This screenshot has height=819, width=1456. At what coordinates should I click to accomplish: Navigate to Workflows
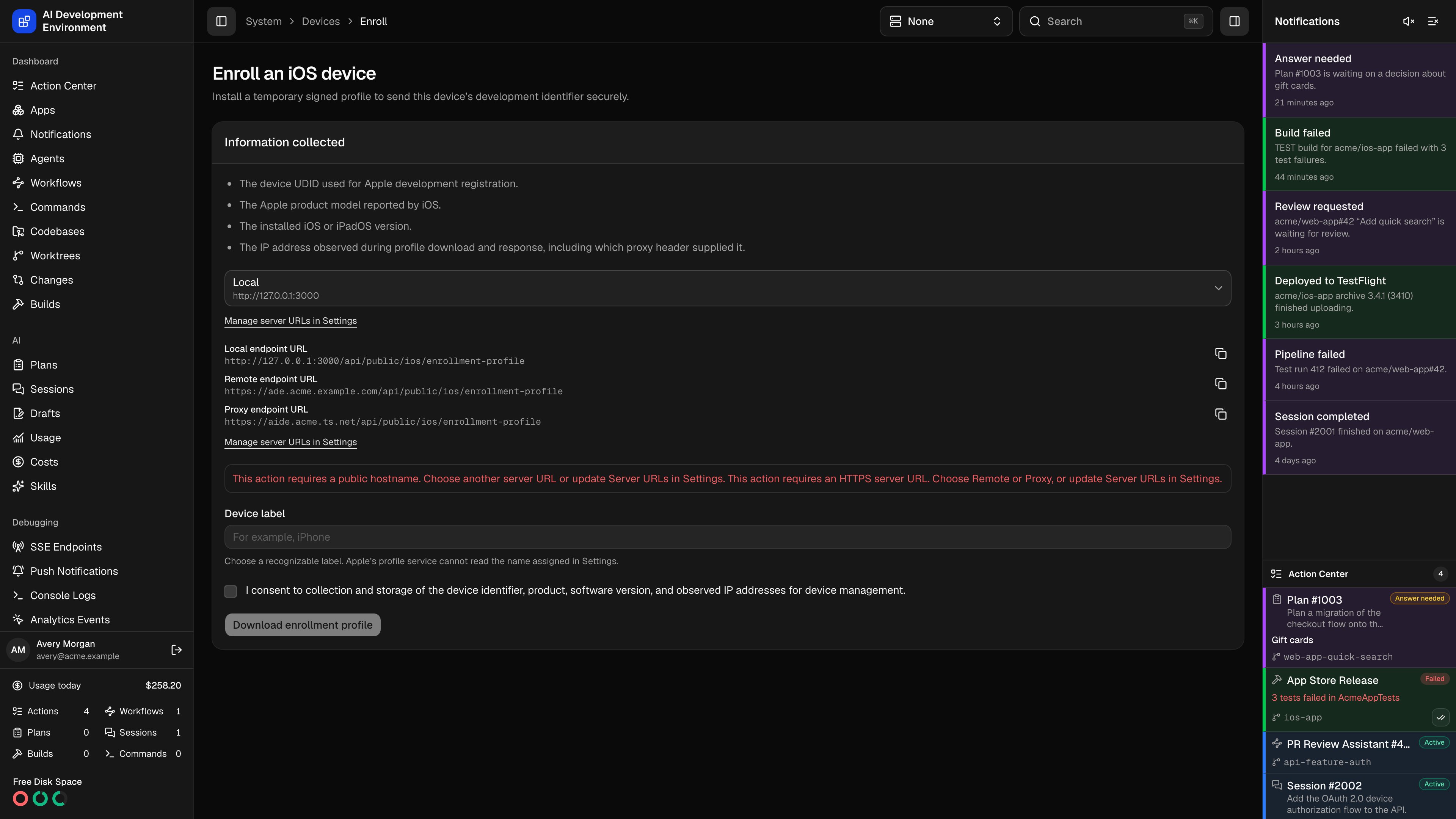97,183
